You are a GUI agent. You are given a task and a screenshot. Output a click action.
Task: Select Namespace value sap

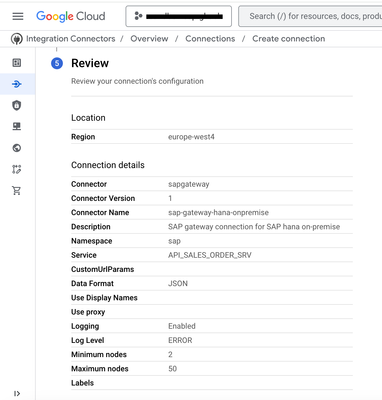point(174,241)
